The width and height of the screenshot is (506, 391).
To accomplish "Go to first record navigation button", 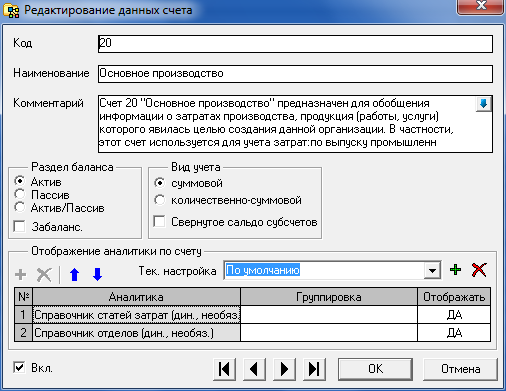I will (x=224, y=369).
